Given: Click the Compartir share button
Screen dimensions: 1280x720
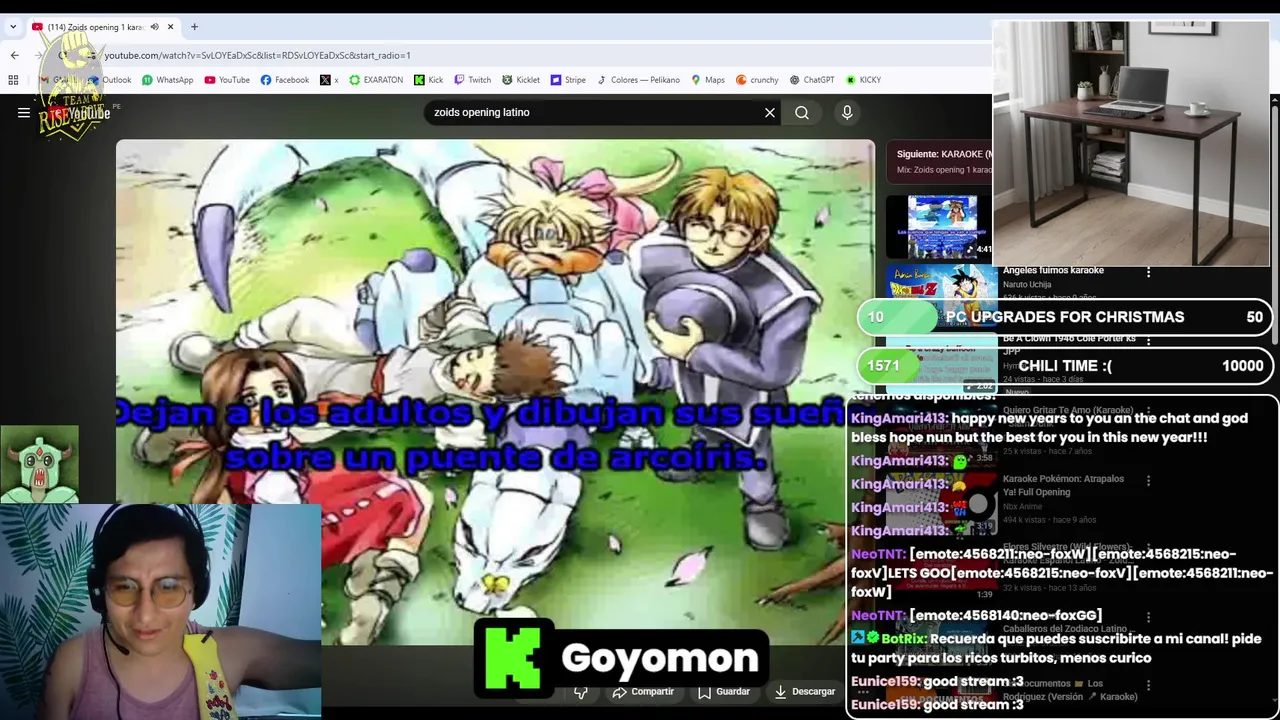Looking at the screenshot, I should [x=643, y=691].
